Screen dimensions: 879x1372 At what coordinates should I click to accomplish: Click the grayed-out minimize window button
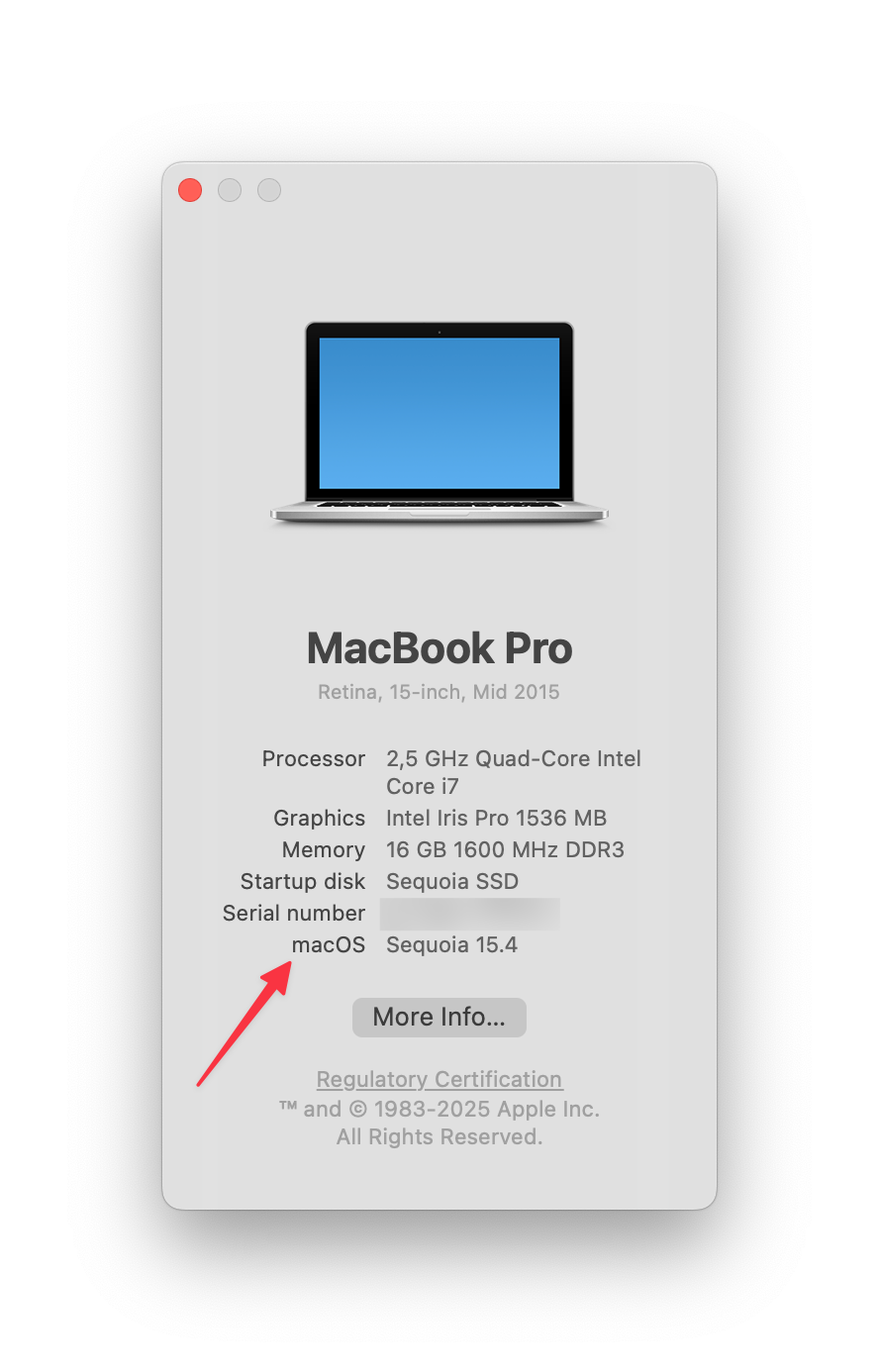tap(230, 190)
